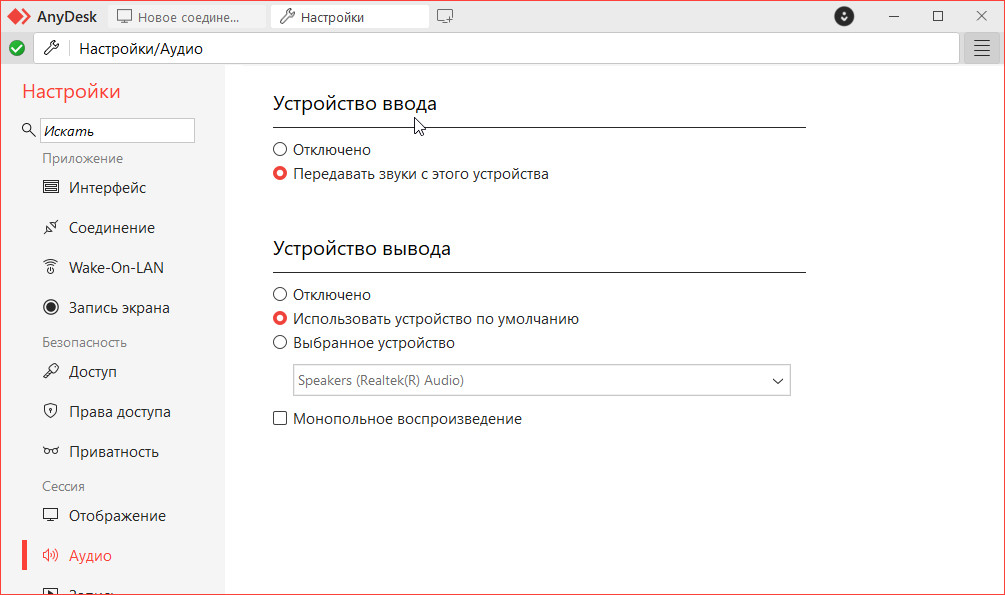Open the hamburger main menu

981,48
